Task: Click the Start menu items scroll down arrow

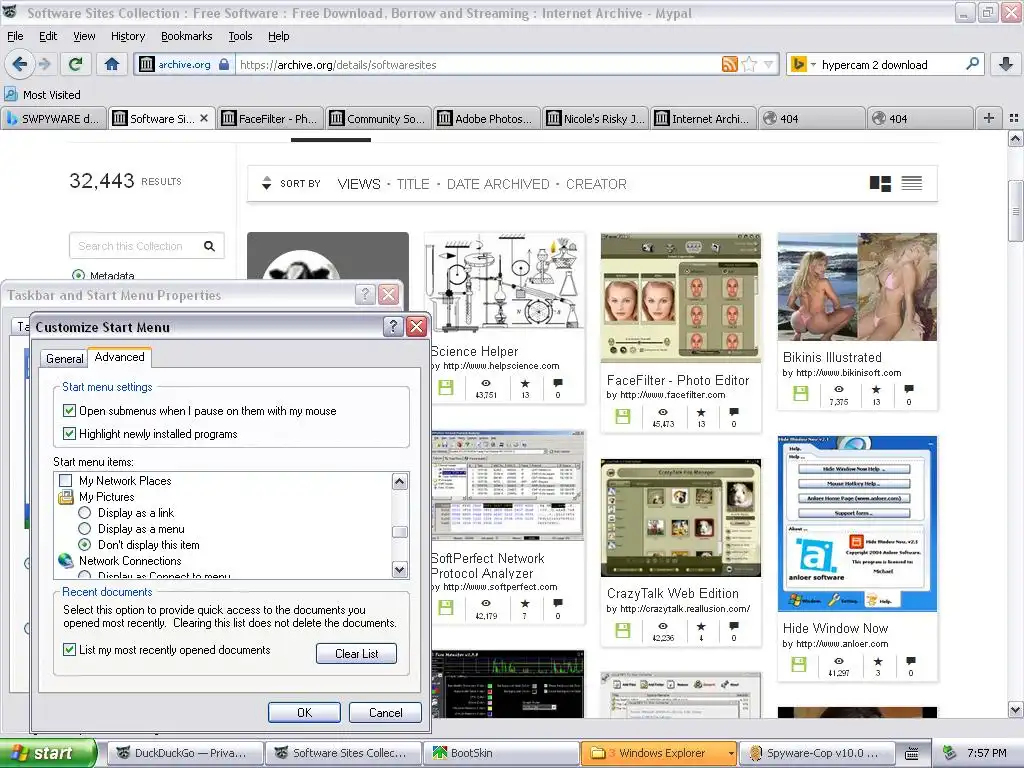Action: [400, 569]
